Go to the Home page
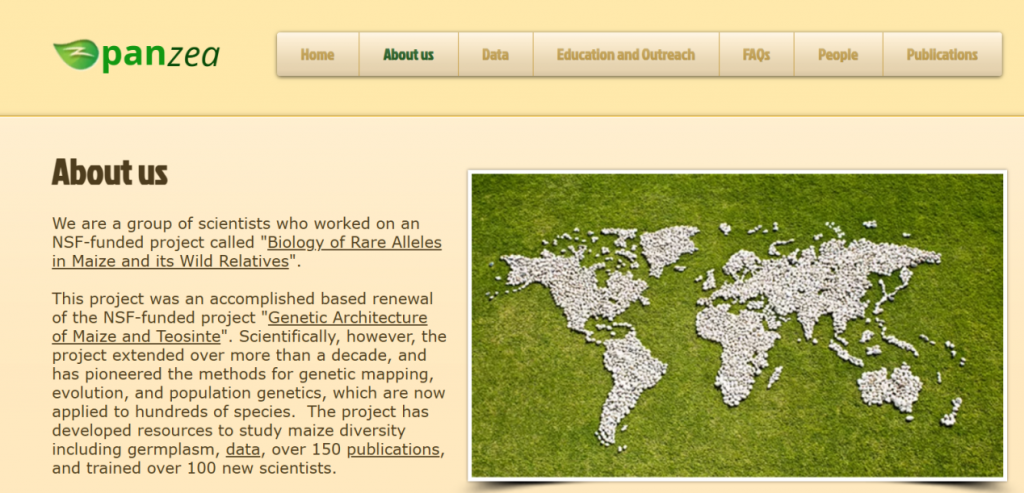The image size is (1024, 493). point(317,55)
